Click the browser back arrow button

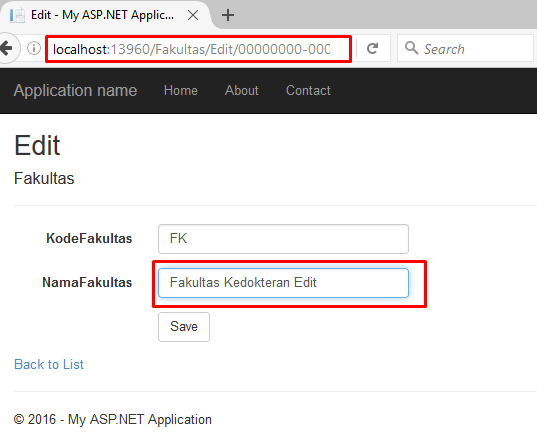[6, 48]
